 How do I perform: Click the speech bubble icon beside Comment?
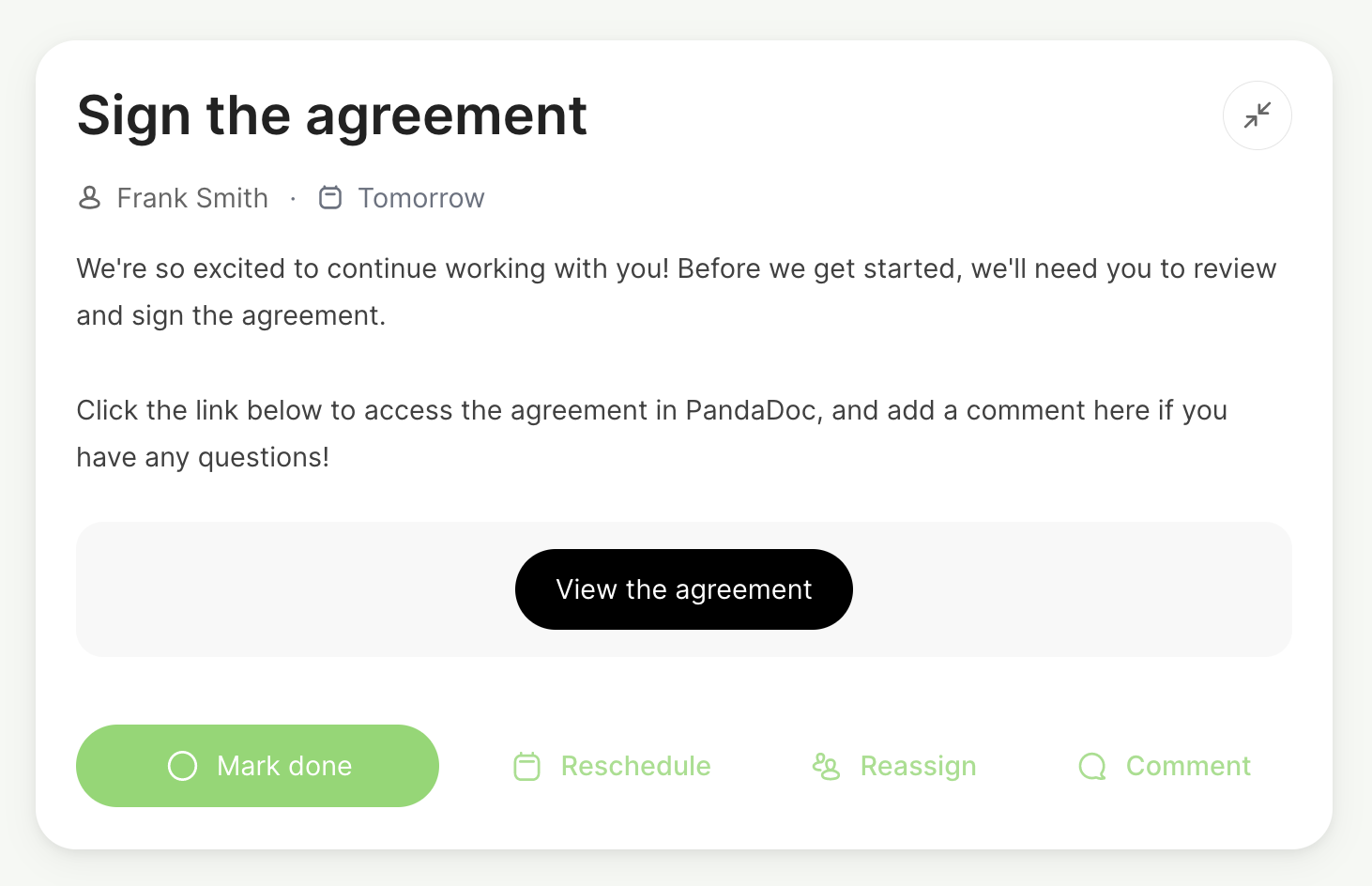pyautogui.click(x=1091, y=766)
